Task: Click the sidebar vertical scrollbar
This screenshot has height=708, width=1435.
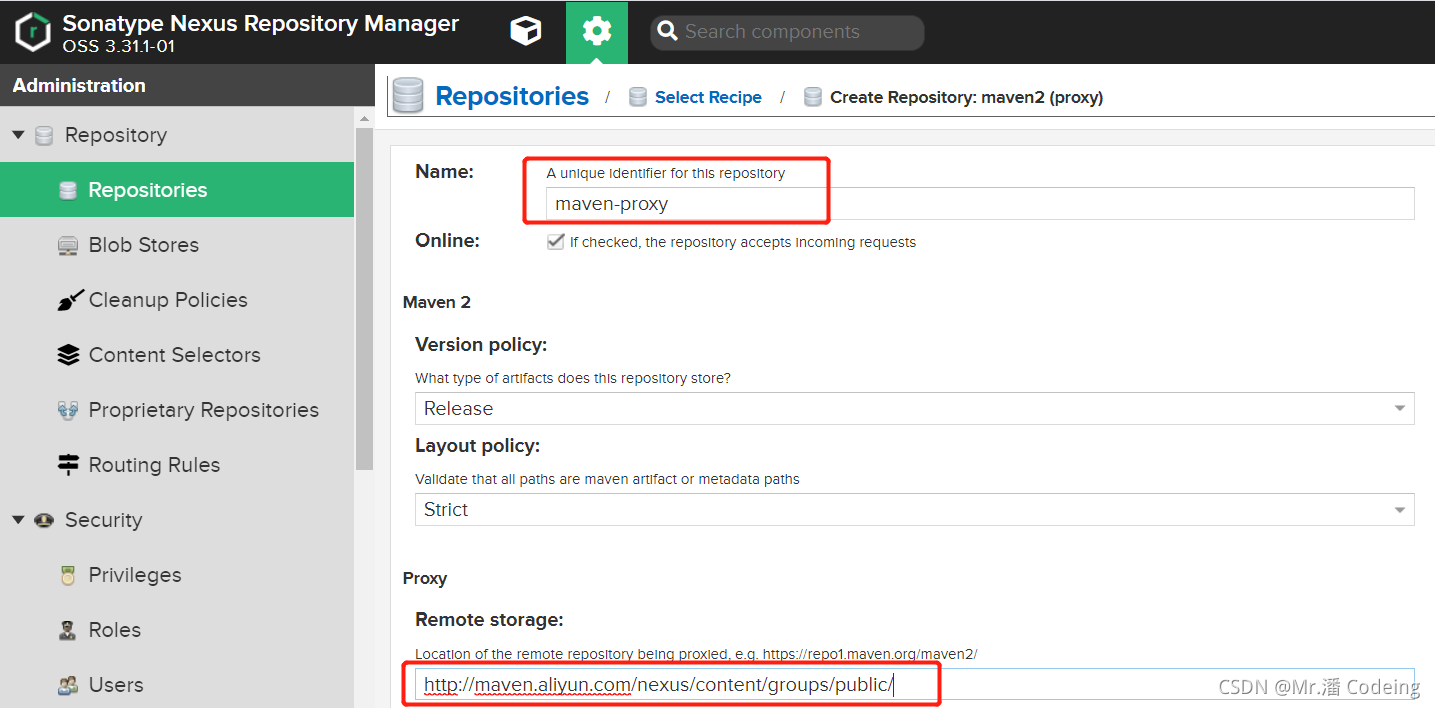Action: 365,300
